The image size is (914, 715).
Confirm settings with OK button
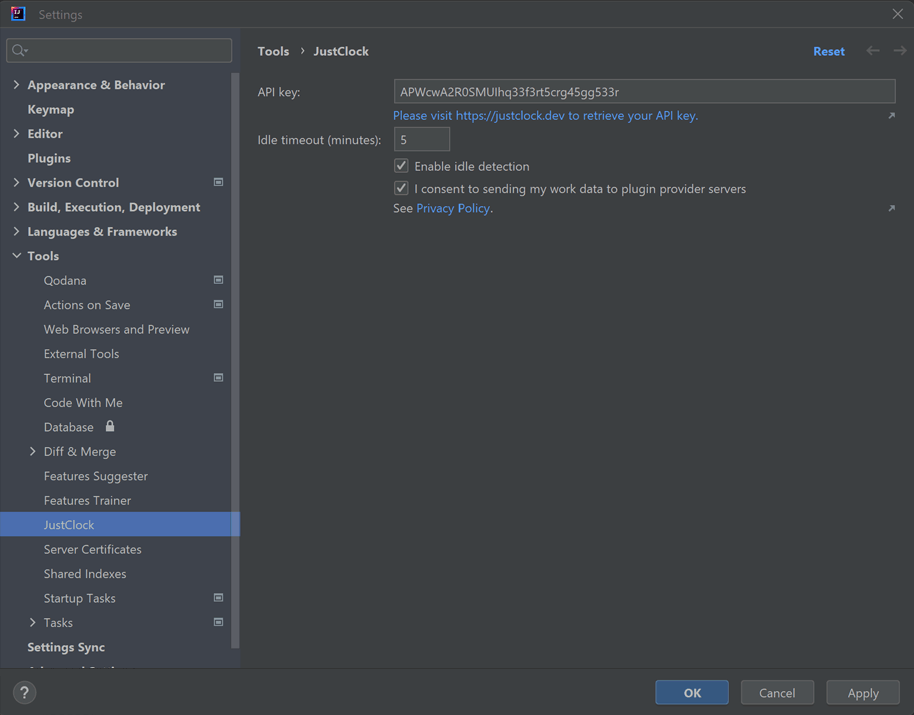(692, 692)
